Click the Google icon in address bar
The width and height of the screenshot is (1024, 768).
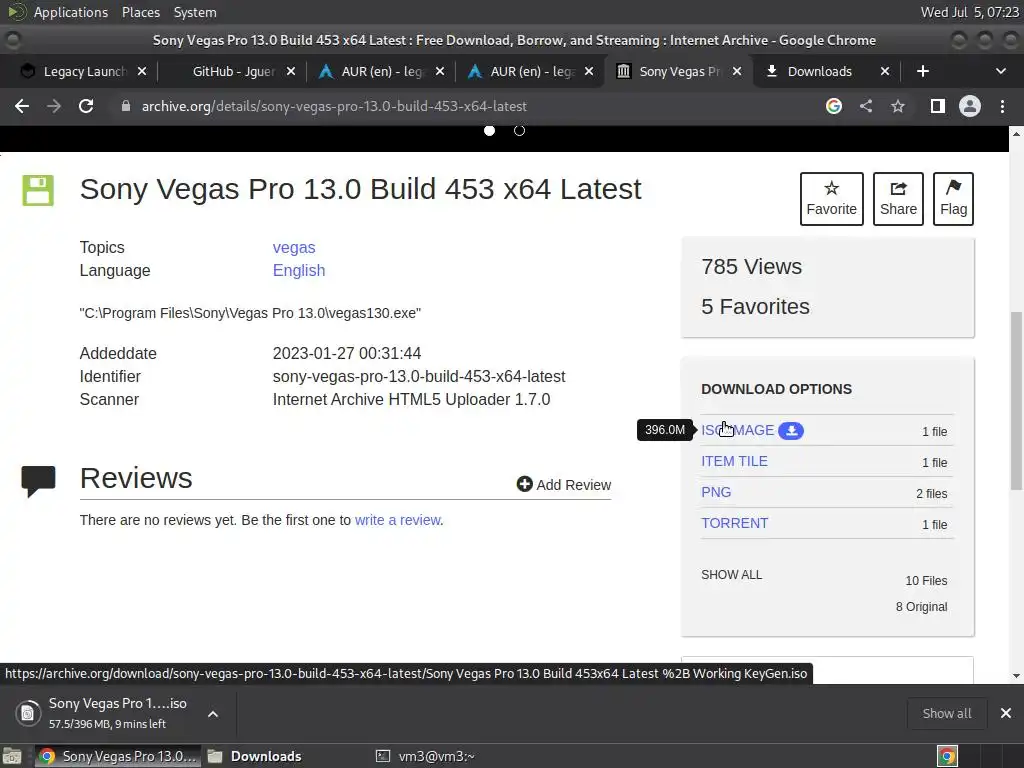point(833,106)
